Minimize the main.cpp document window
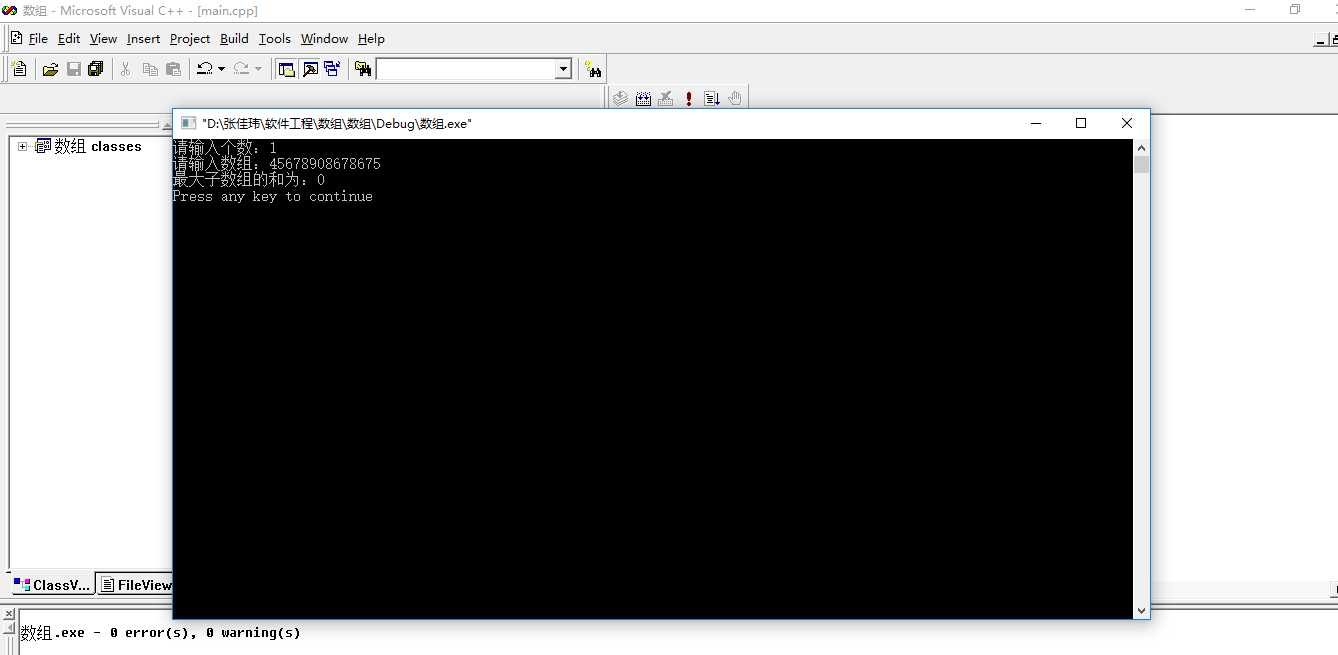Viewport: 1338px width, 655px height. 1321,40
